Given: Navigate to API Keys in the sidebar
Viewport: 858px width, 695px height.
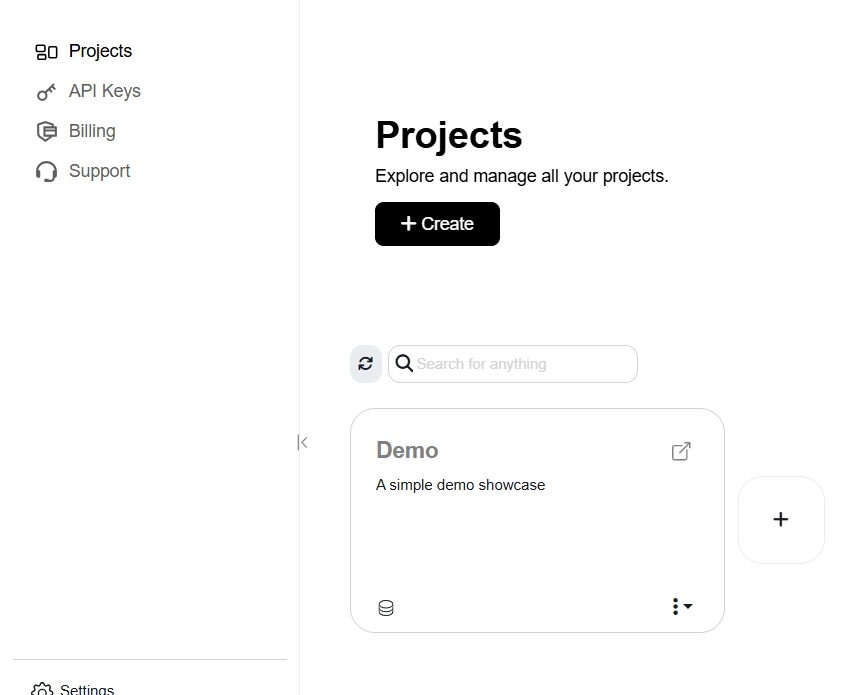Looking at the screenshot, I should click(104, 91).
